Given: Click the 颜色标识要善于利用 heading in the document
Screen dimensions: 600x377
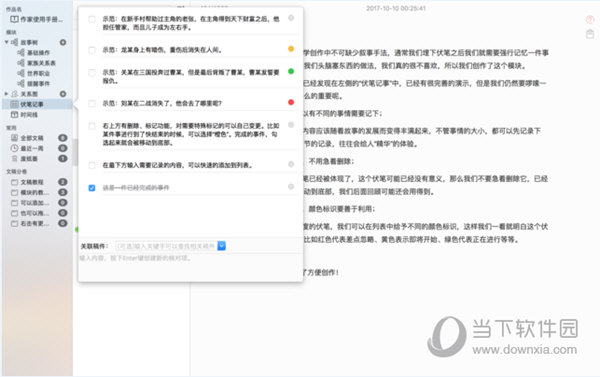Looking at the screenshot, I should point(342,209).
